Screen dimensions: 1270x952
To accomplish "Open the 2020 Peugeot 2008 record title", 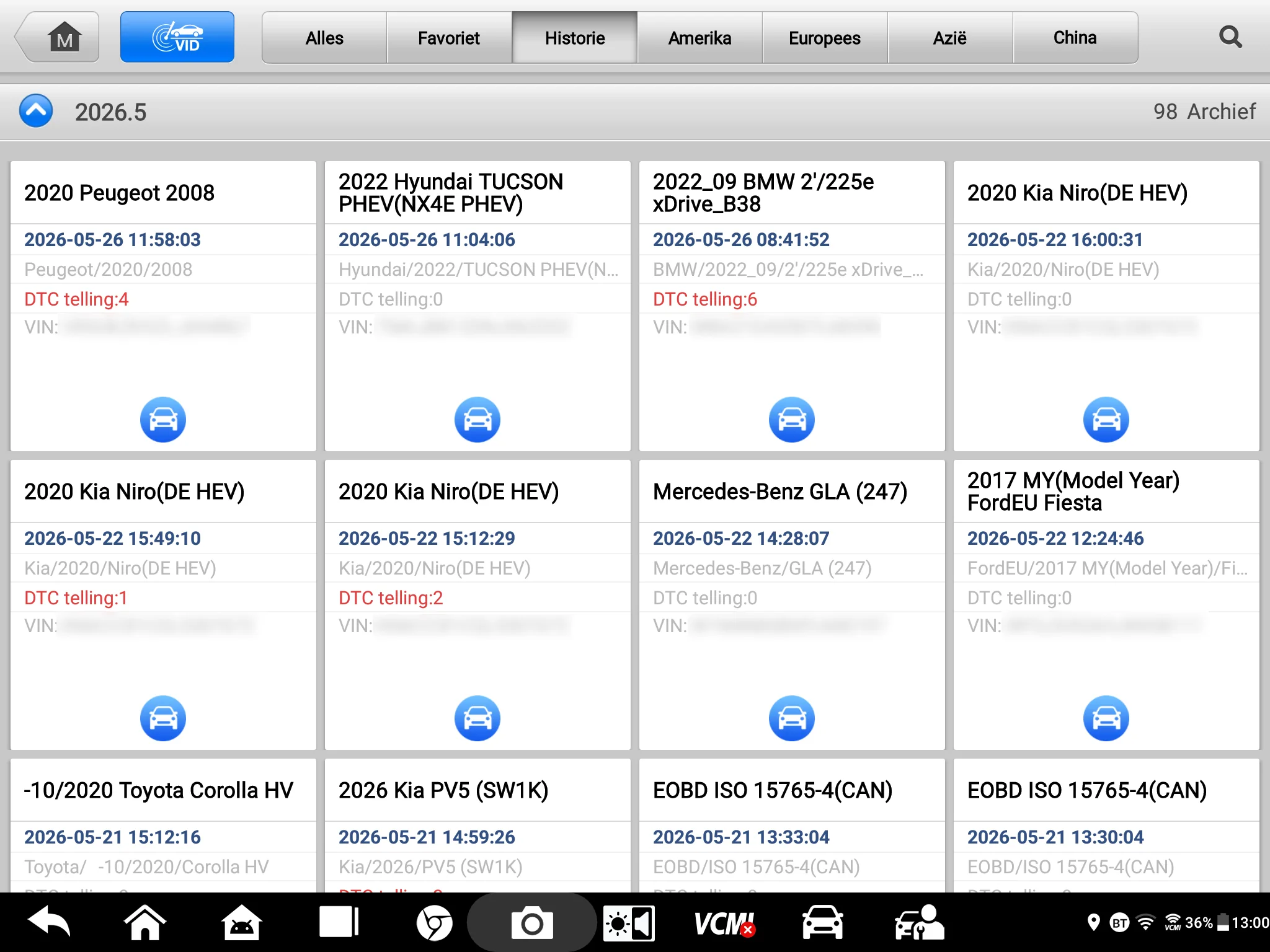I will tap(119, 193).
